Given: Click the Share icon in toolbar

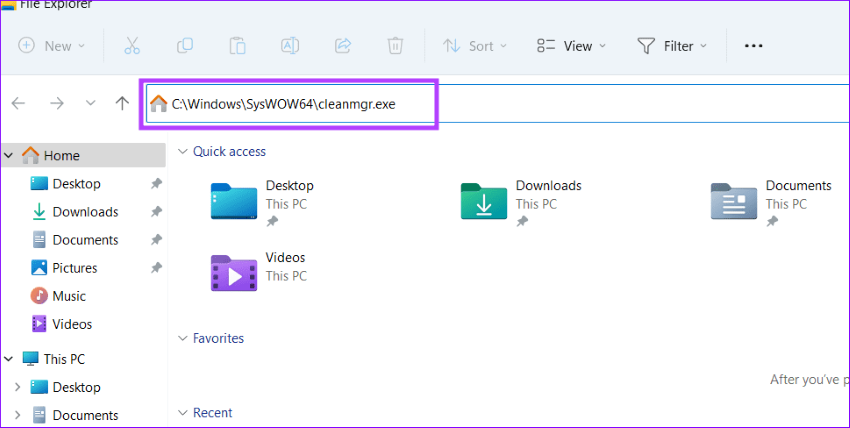Looking at the screenshot, I should [x=343, y=46].
